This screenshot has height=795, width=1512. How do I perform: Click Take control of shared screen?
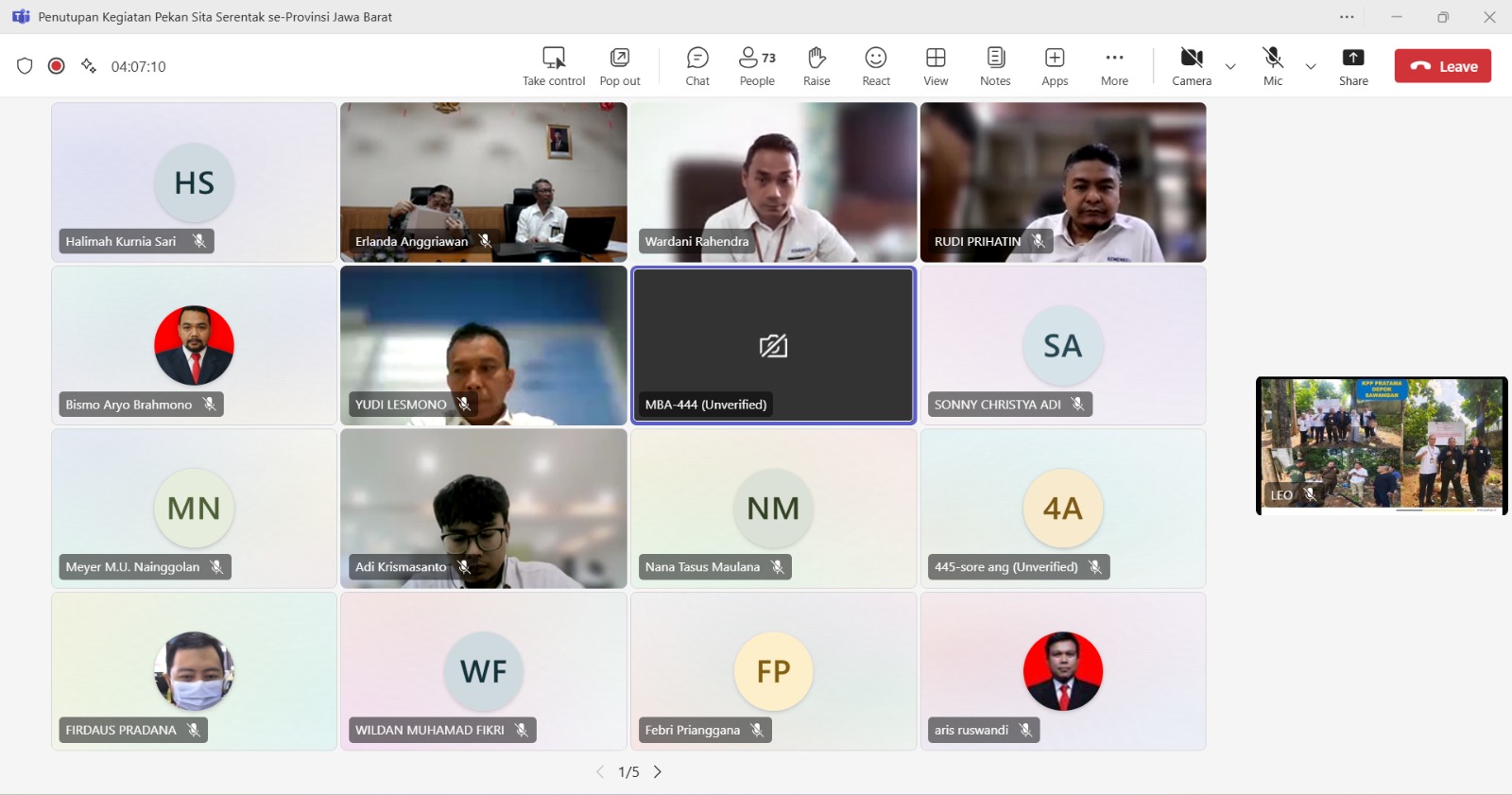554,66
